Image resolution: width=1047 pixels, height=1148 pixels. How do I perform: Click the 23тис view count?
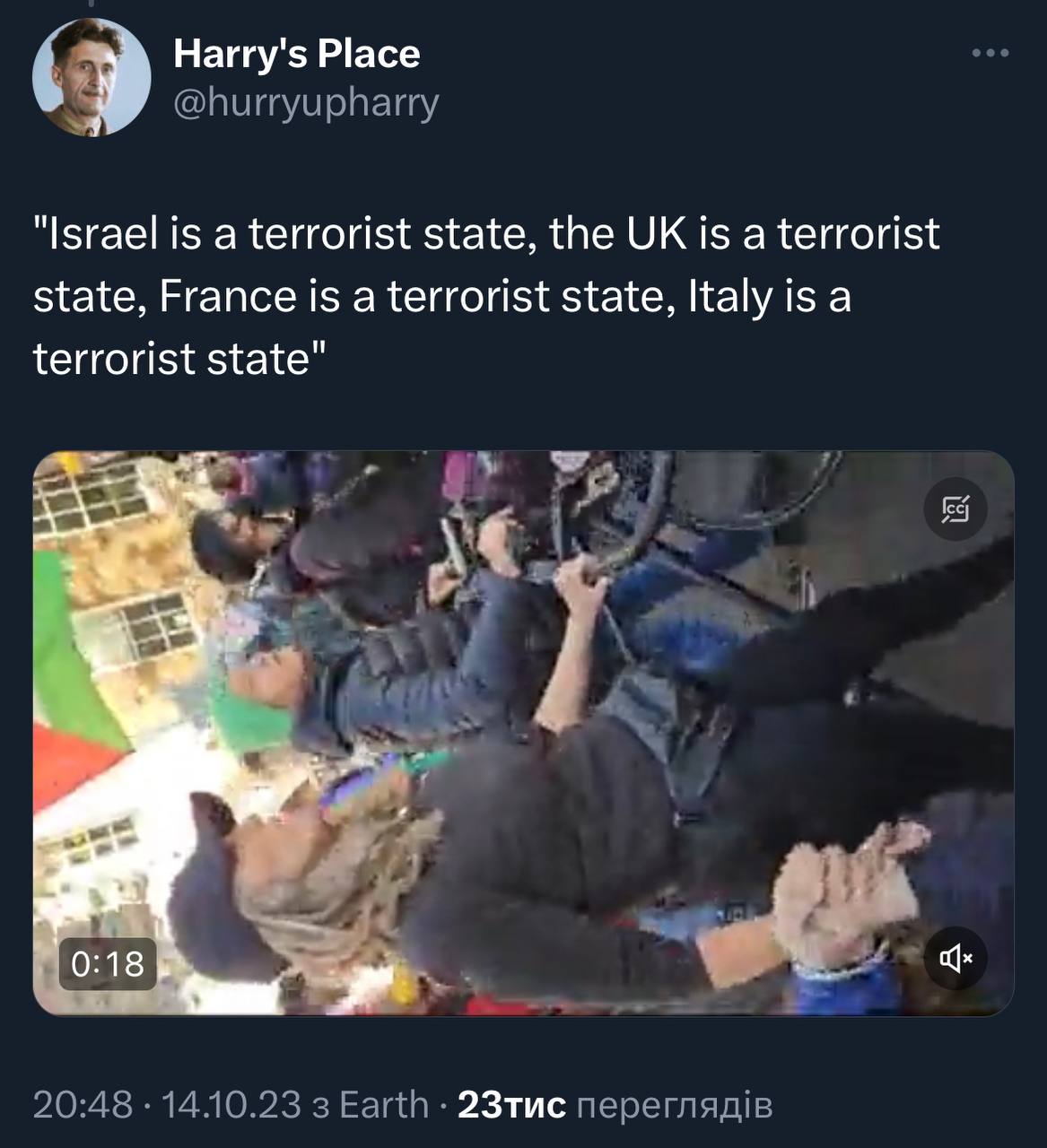pyautogui.click(x=511, y=1105)
